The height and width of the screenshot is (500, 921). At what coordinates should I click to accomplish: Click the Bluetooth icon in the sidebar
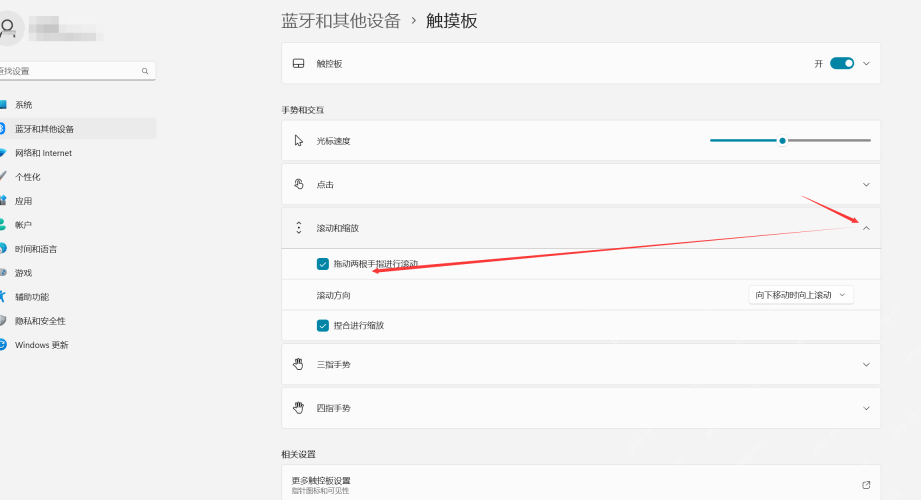[3, 129]
